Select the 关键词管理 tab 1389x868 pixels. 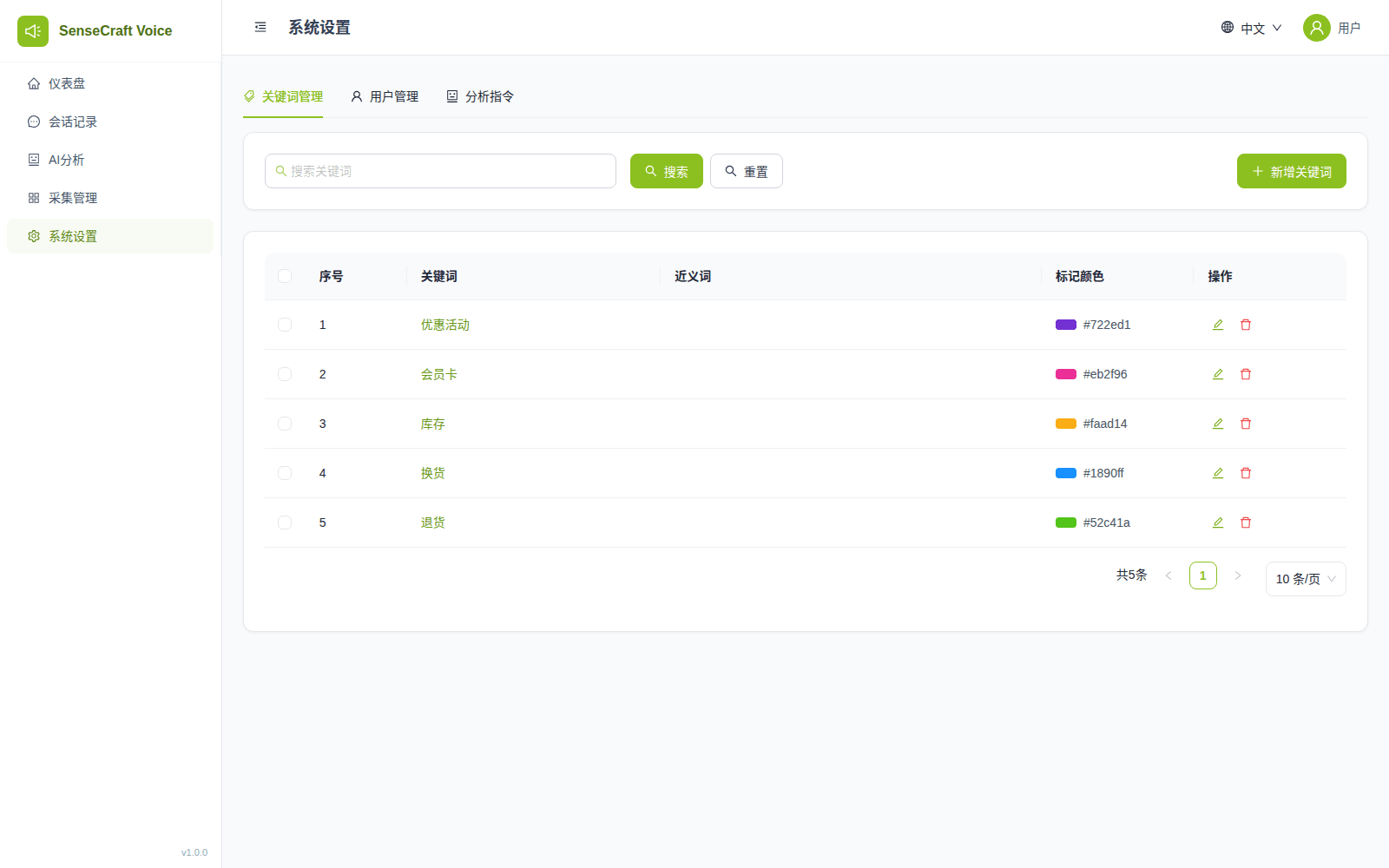point(283,96)
